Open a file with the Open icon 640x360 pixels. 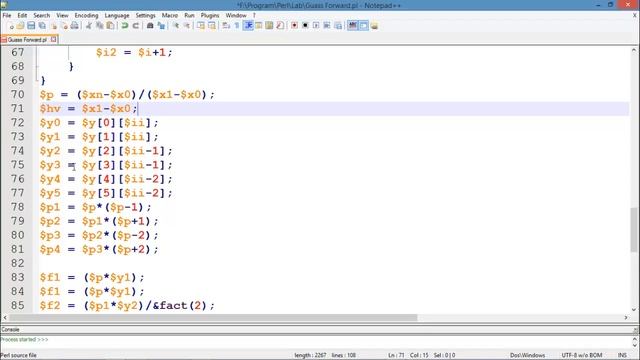21,26
